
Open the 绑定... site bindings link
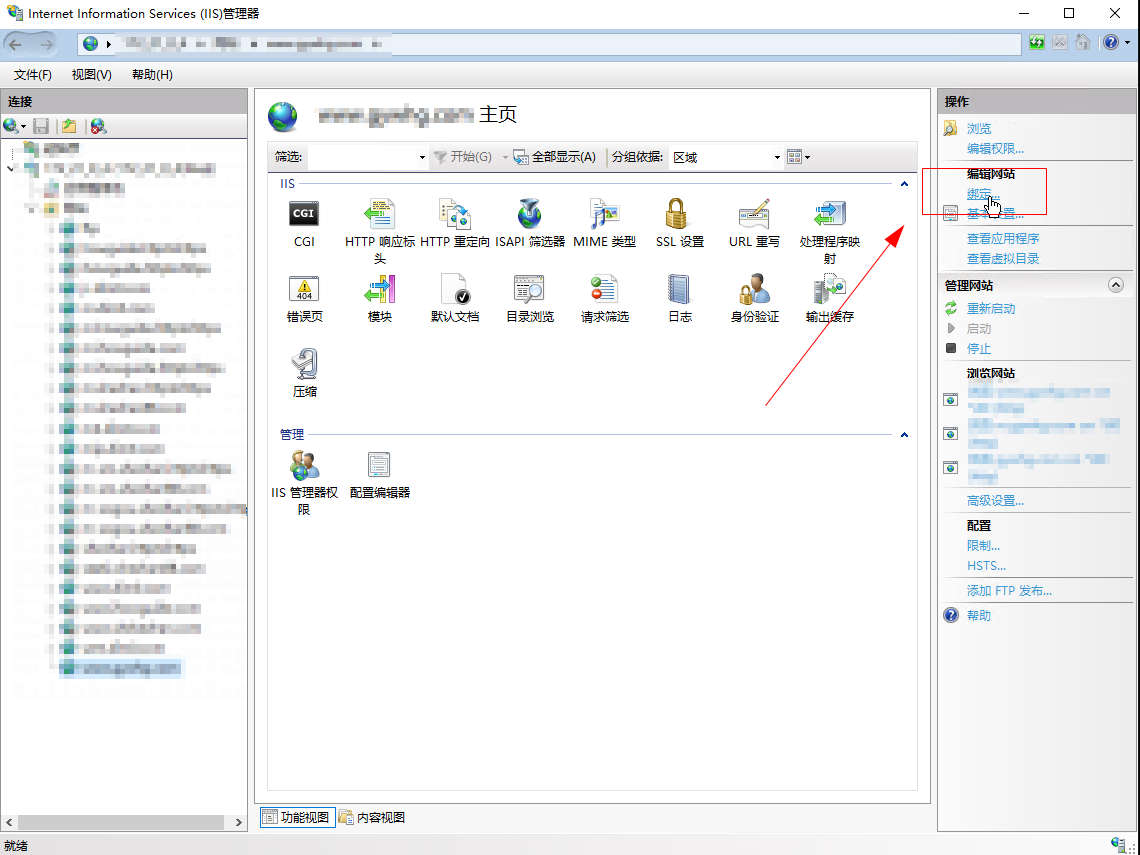coord(983,194)
